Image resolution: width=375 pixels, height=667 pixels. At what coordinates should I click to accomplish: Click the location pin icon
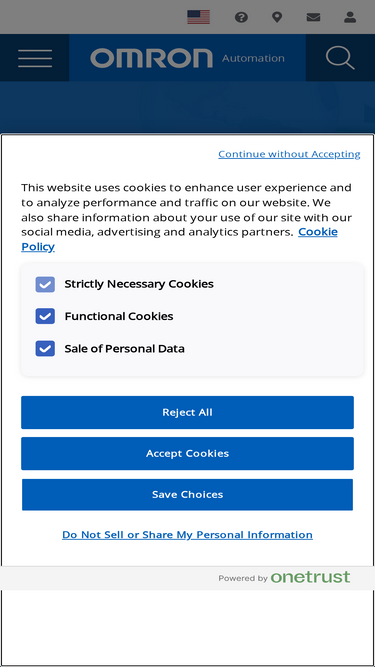(x=277, y=17)
